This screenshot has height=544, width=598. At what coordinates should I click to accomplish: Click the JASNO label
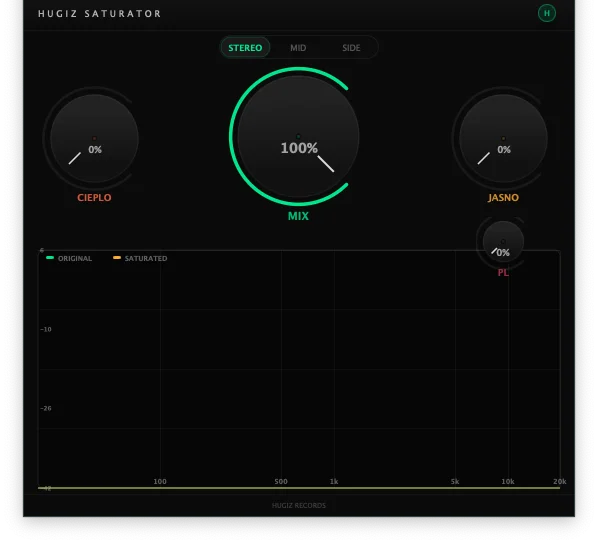click(503, 198)
